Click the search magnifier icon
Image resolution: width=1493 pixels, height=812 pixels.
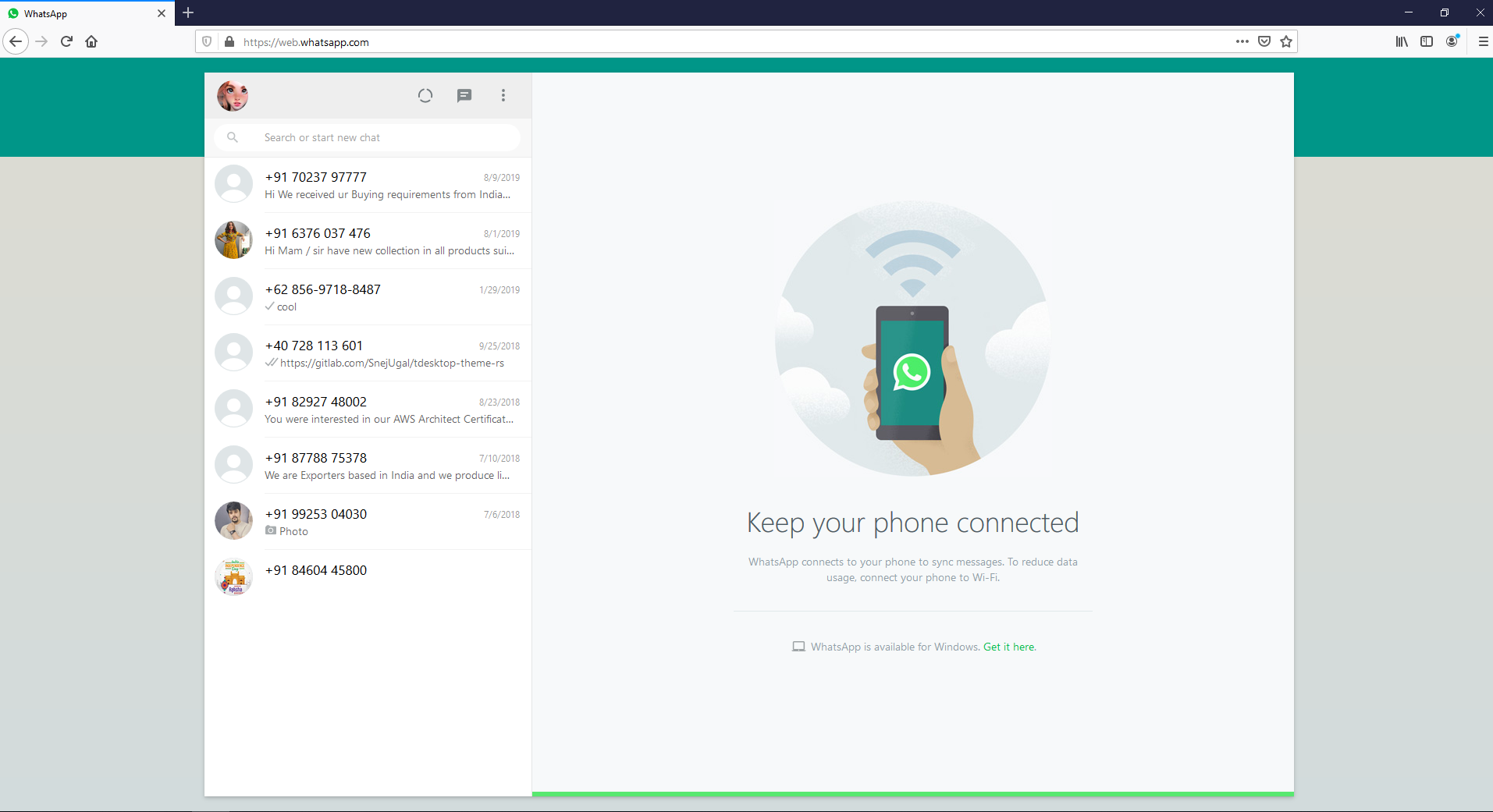click(233, 137)
